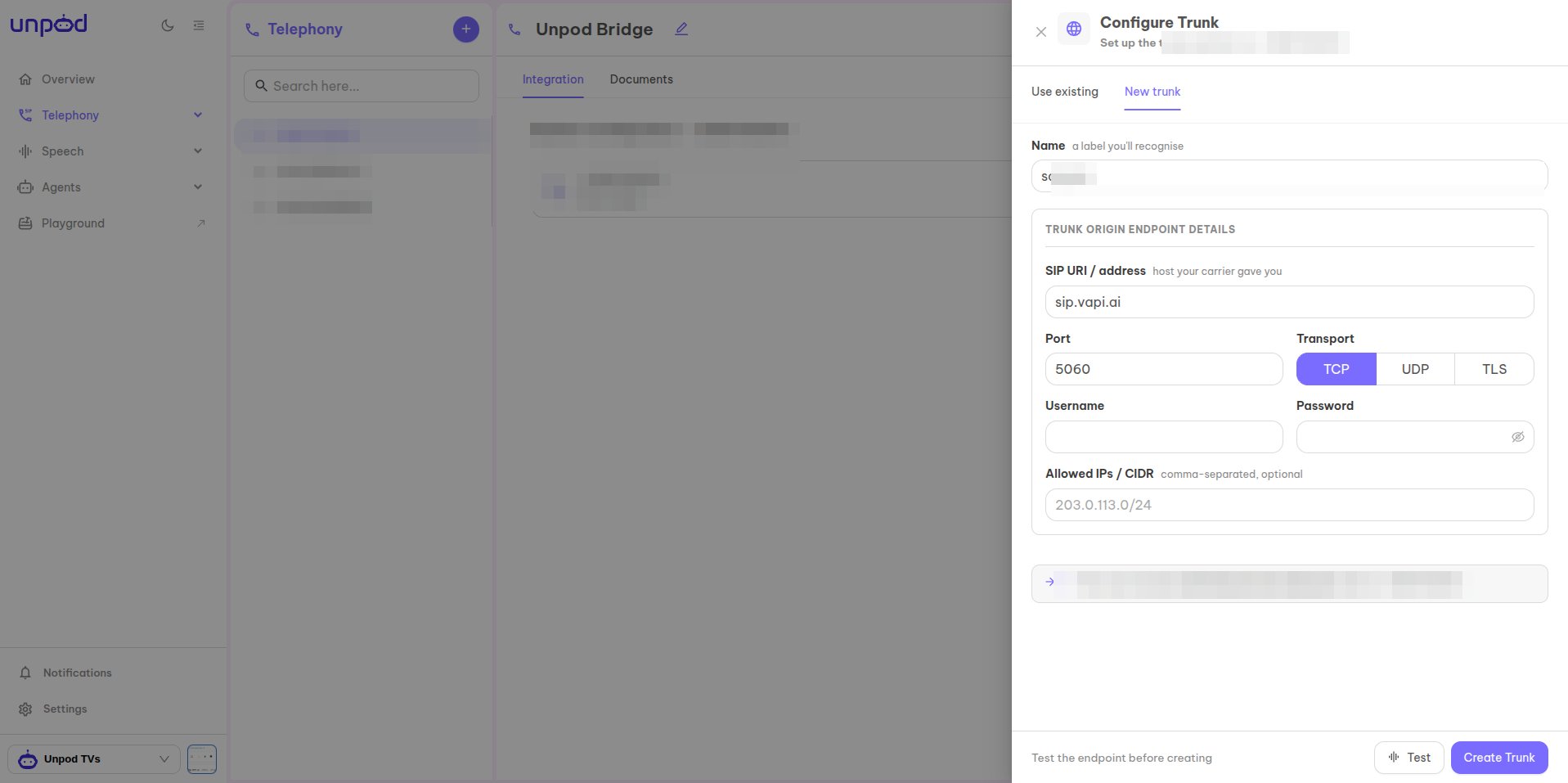Click the Username input field
The width and height of the screenshot is (1568, 783).
1164,437
